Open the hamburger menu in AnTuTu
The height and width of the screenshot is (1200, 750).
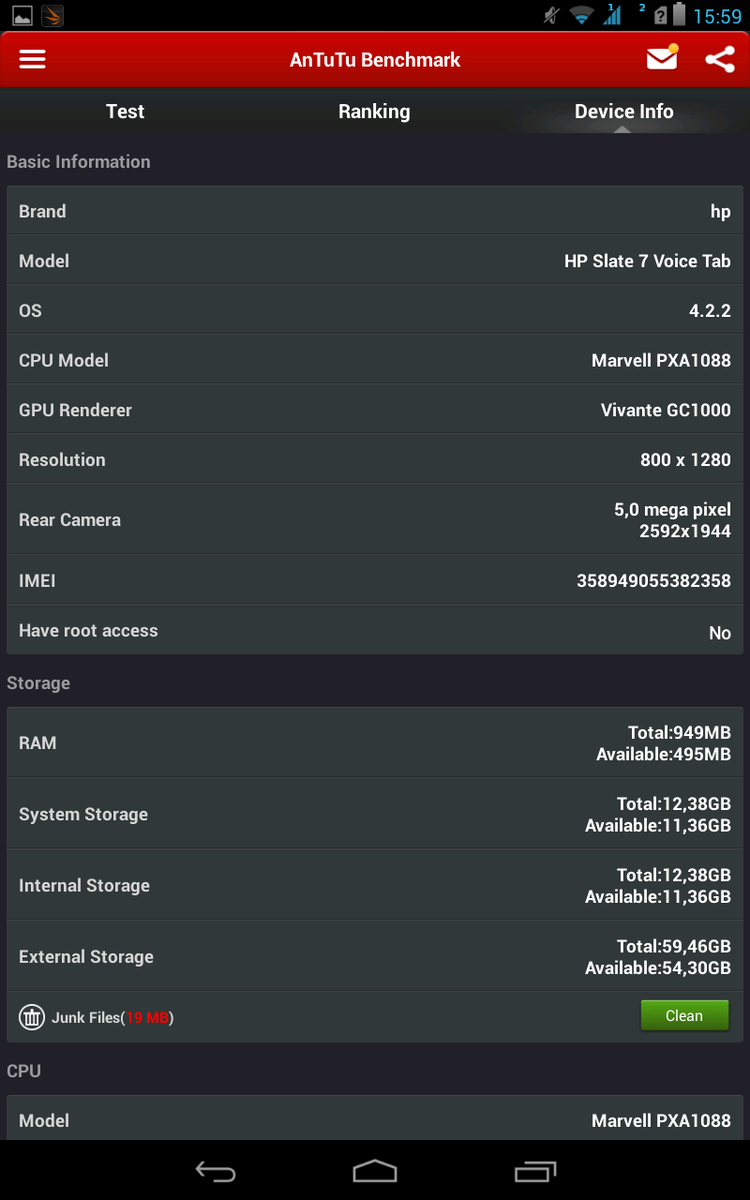(33, 59)
